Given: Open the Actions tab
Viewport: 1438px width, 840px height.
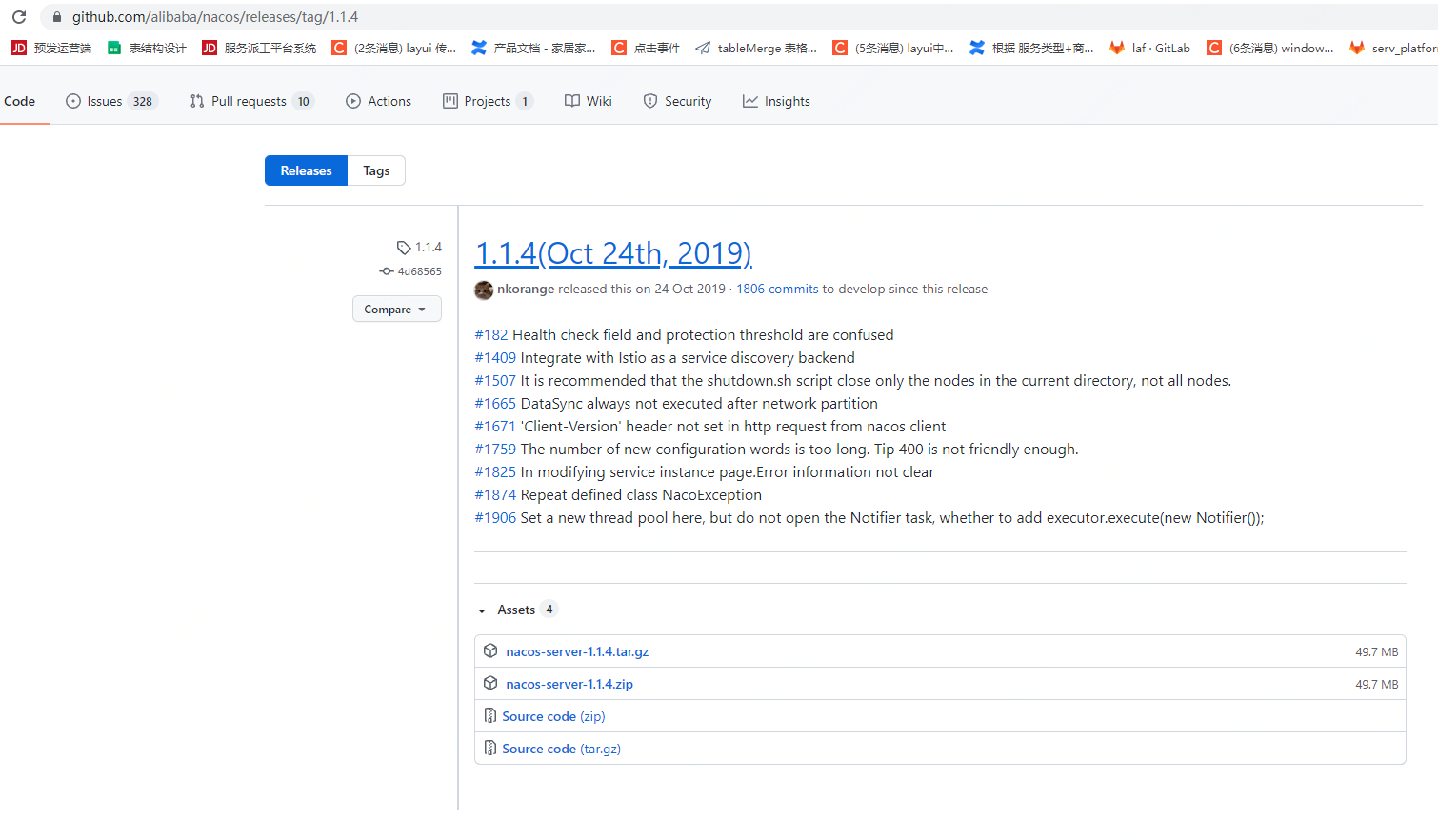Looking at the screenshot, I should [379, 101].
